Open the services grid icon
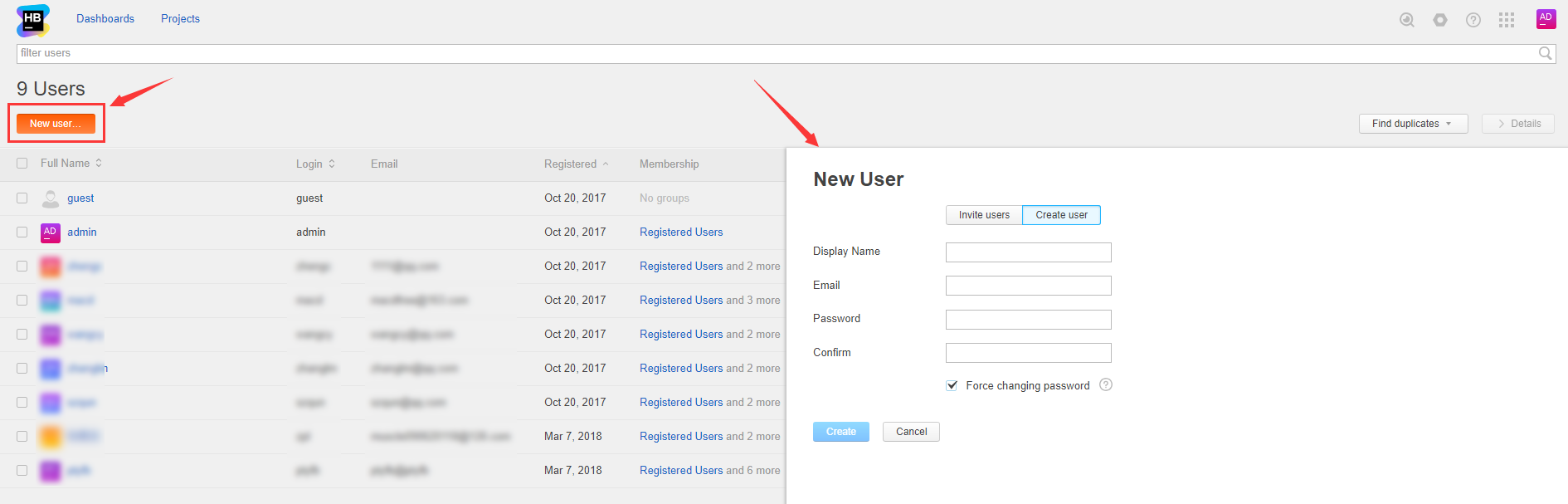The image size is (1568, 504). click(x=1506, y=20)
